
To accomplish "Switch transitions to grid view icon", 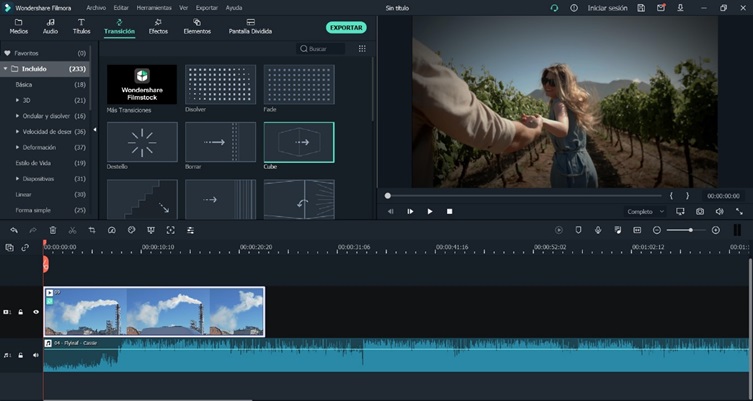I will pyautogui.click(x=362, y=48).
